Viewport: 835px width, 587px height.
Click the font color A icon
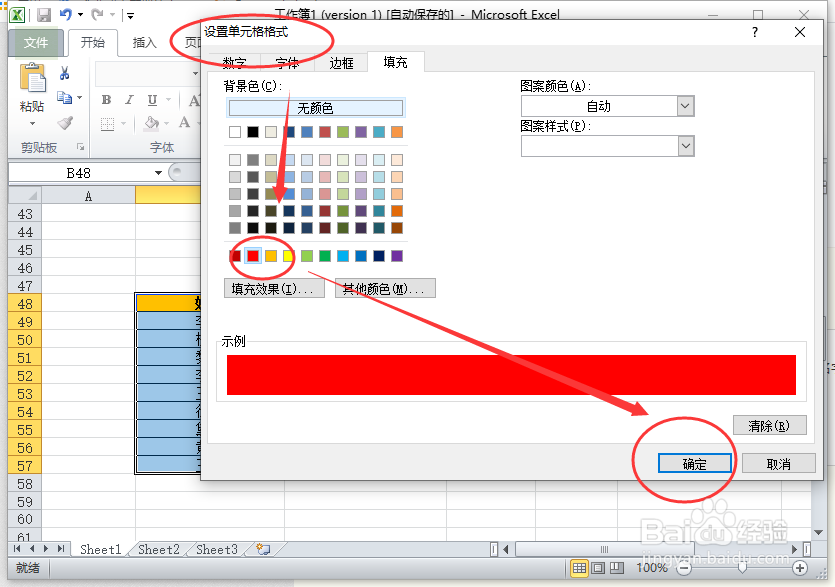(184, 123)
